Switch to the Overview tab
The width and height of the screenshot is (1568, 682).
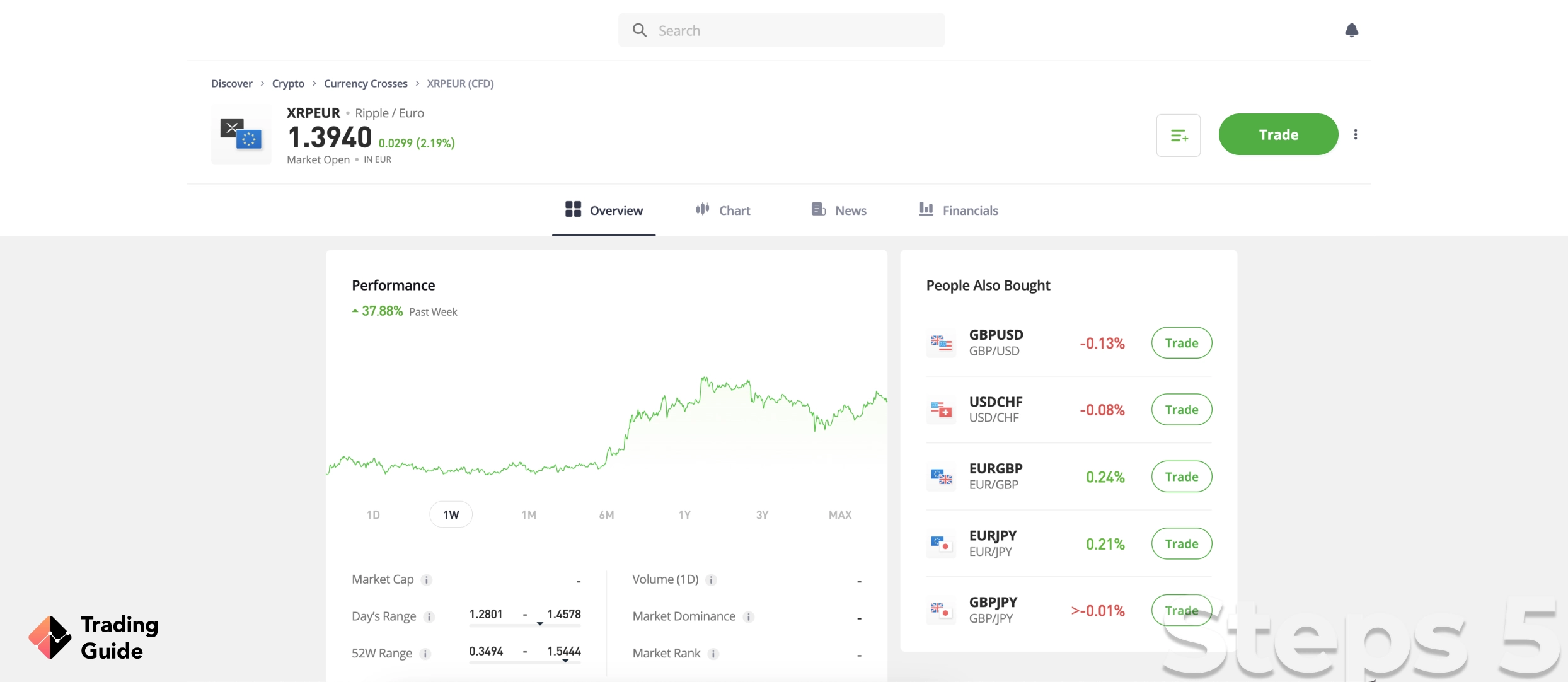[604, 211]
